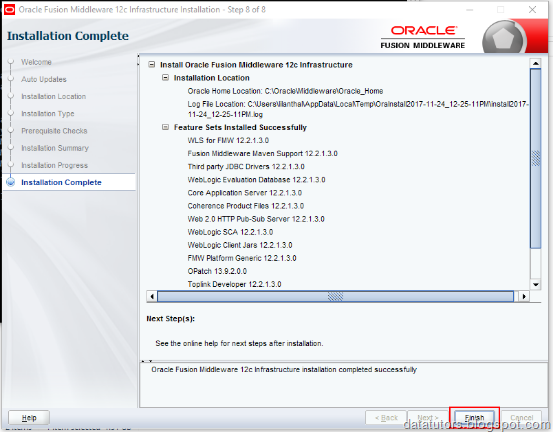This screenshot has width=554, height=433.
Task: Close the installer window
Action: coord(532,10)
